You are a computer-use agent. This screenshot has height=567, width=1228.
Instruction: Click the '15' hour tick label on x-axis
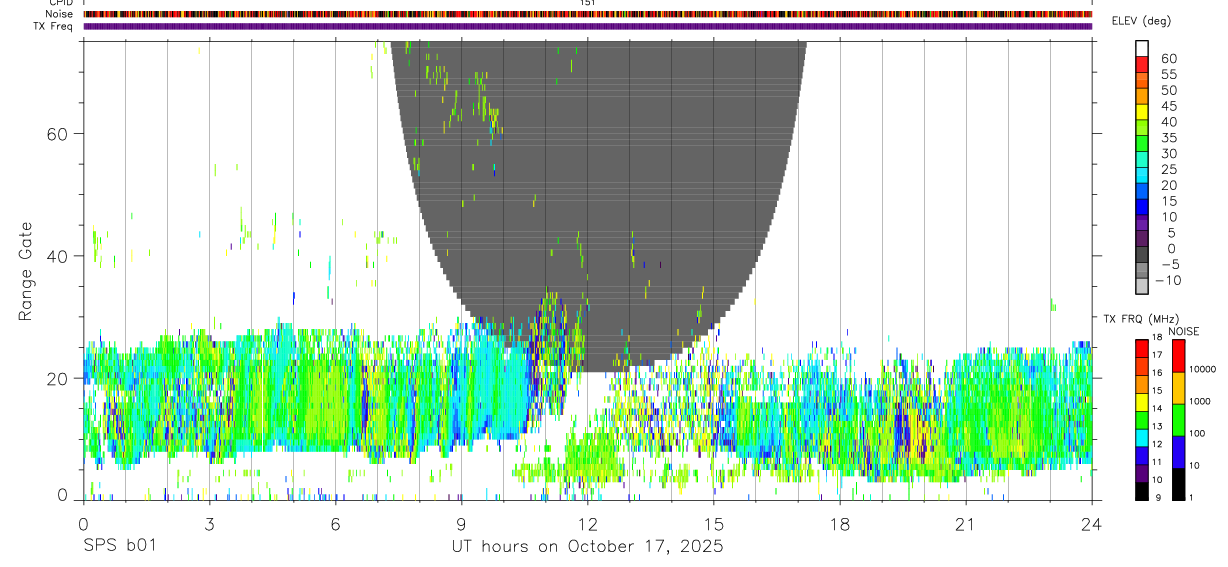pyautogui.click(x=714, y=524)
